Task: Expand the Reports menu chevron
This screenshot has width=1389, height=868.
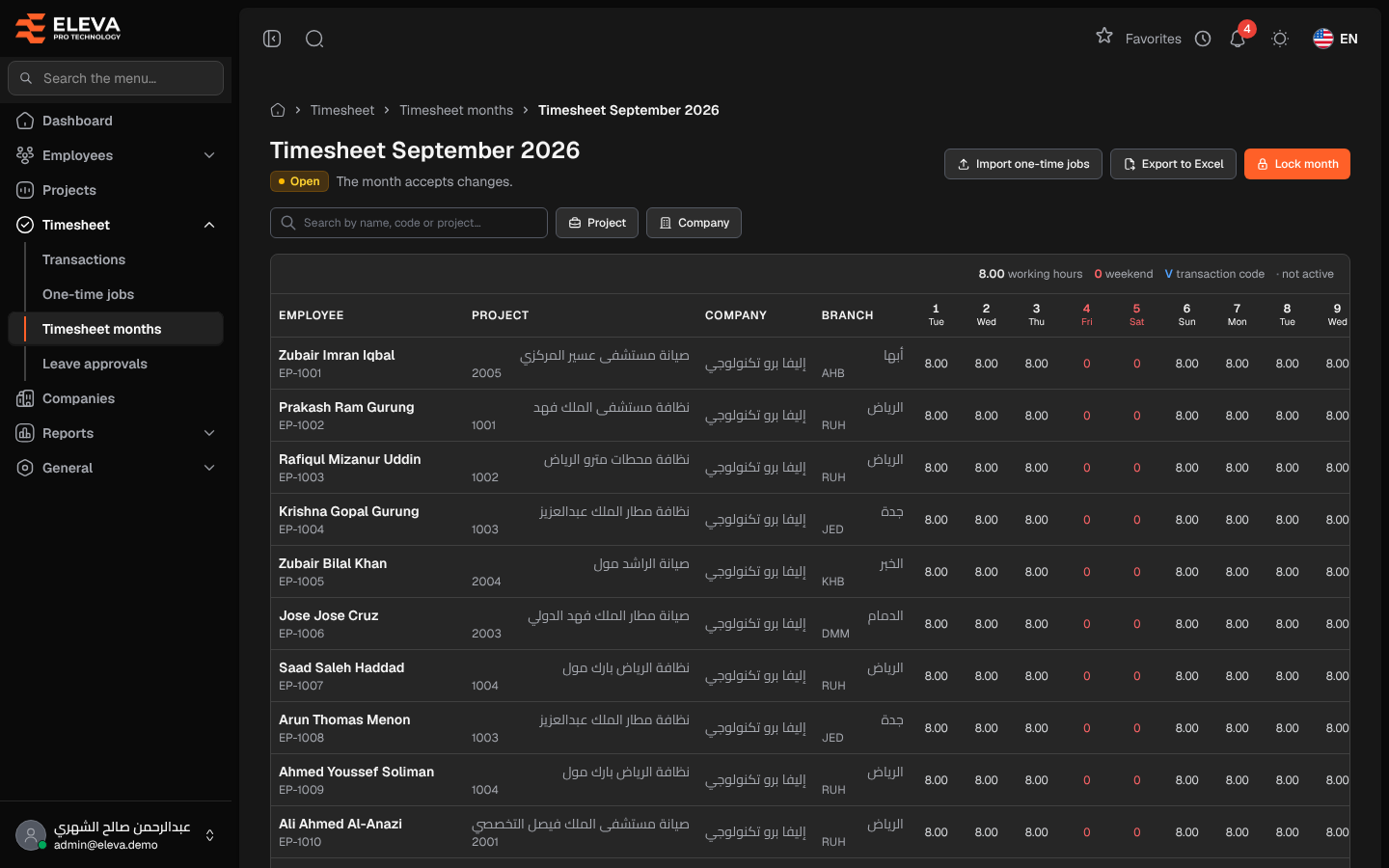Action: tap(209, 433)
